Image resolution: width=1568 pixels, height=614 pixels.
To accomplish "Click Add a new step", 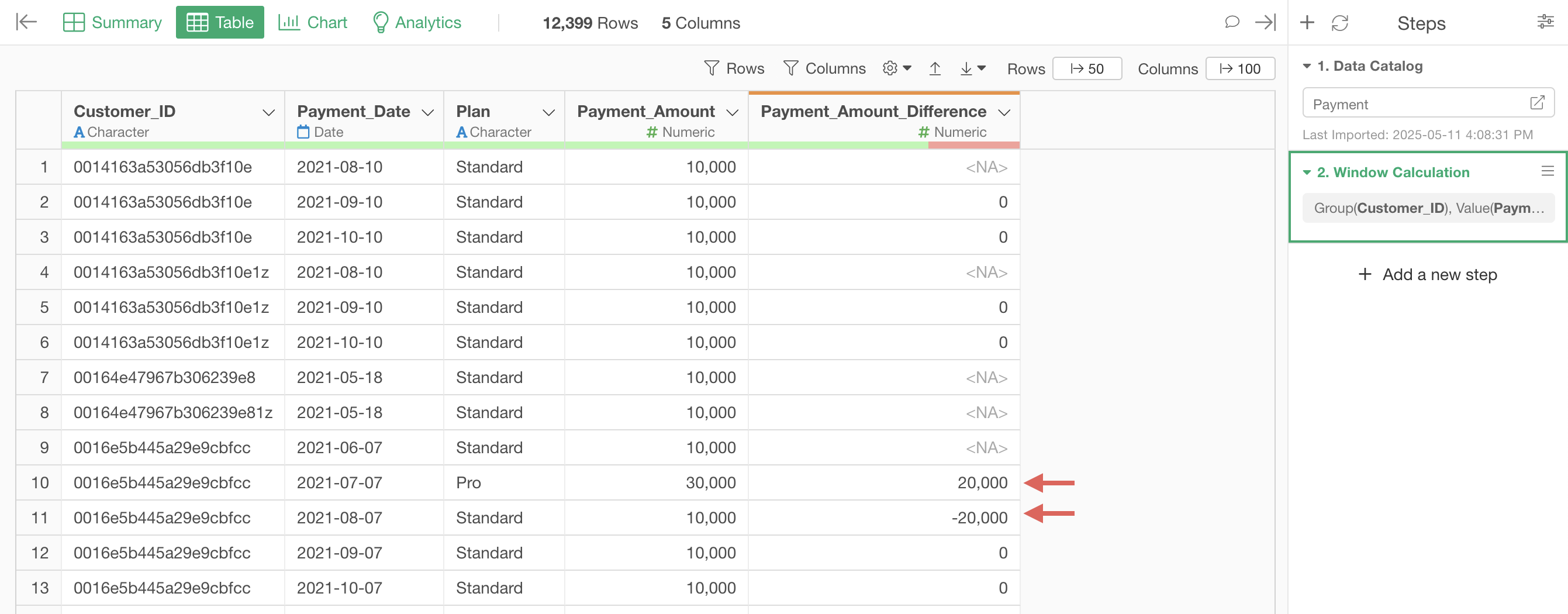I will (1427, 274).
